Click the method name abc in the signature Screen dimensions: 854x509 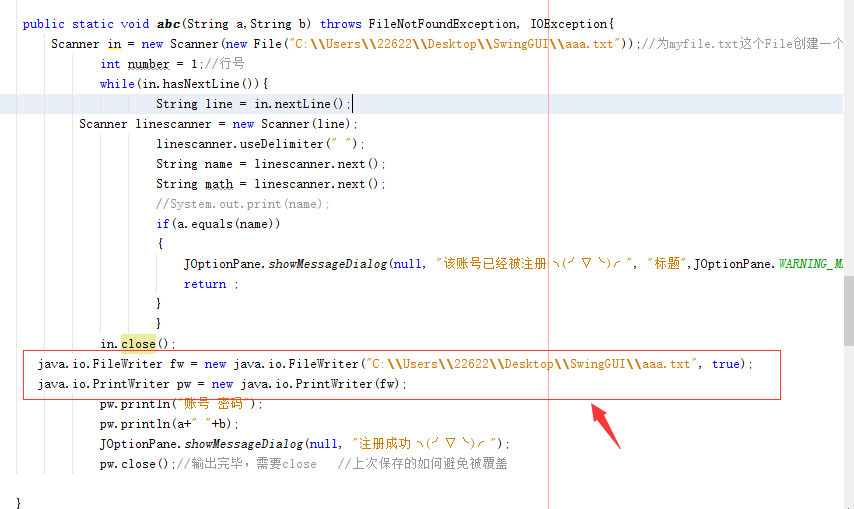[x=168, y=24]
